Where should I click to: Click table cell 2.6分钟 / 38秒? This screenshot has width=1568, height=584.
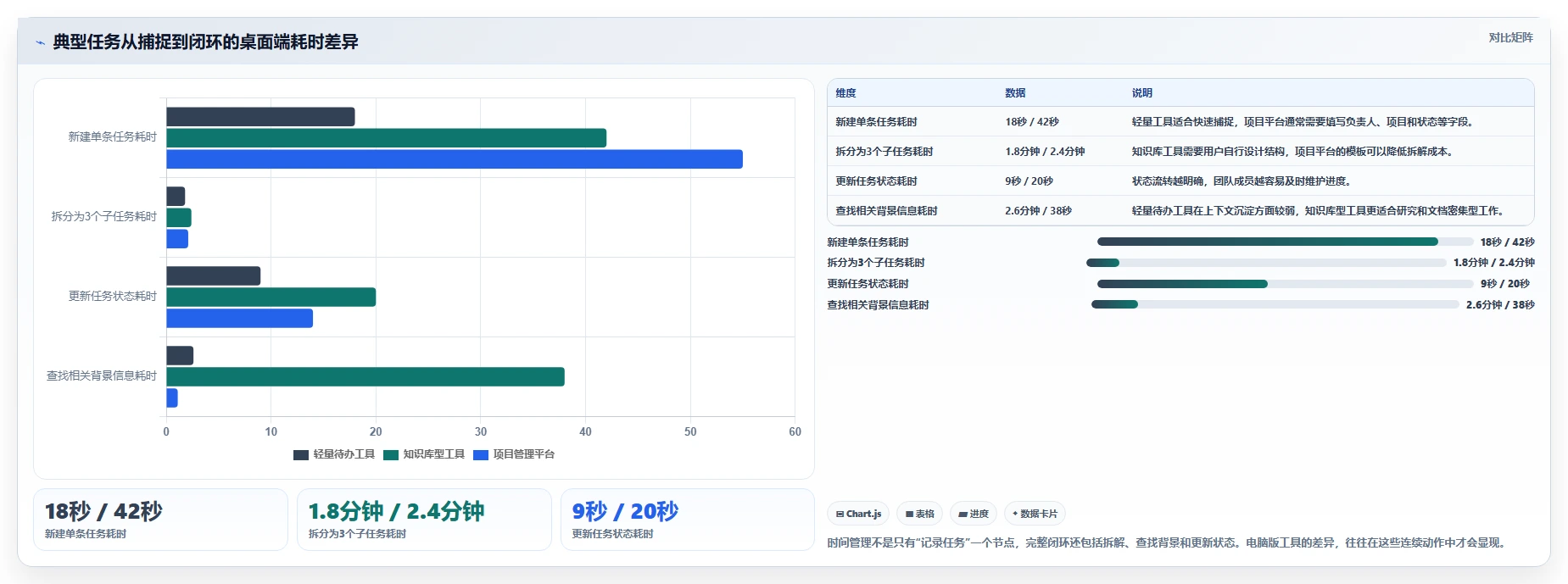[x=1038, y=211]
